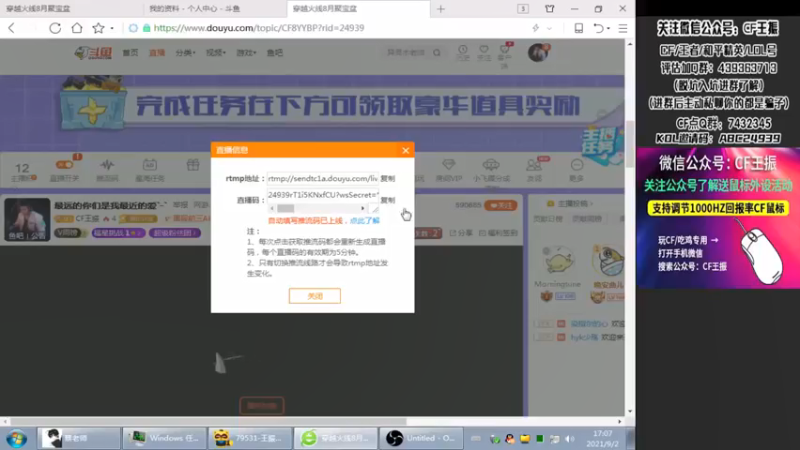This screenshot has height=450, width=800.
Task: Switch to first 穿越火线8月聚宝盆 tab
Action: pyautogui.click(x=38, y=9)
